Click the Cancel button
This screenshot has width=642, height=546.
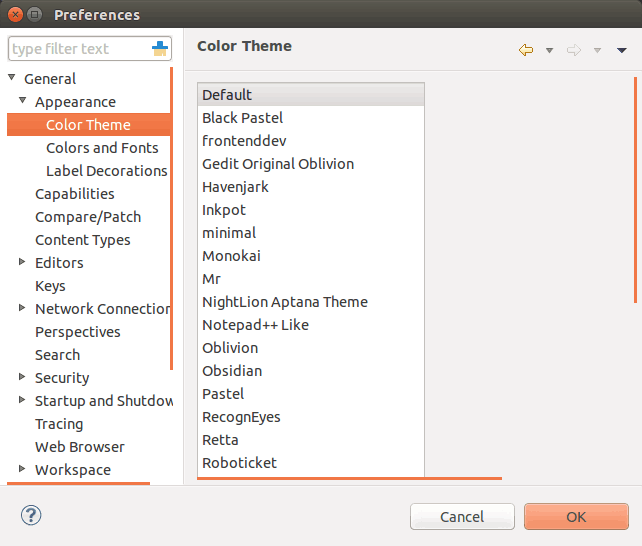[462, 517]
